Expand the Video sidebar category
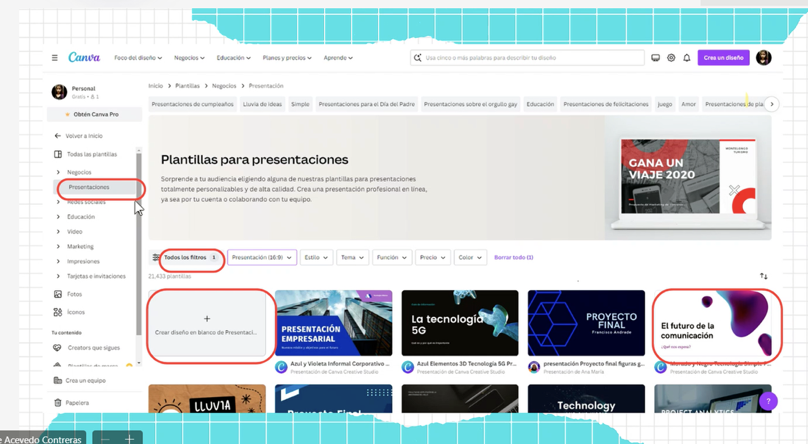808x444 pixels. (x=58, y=232)
